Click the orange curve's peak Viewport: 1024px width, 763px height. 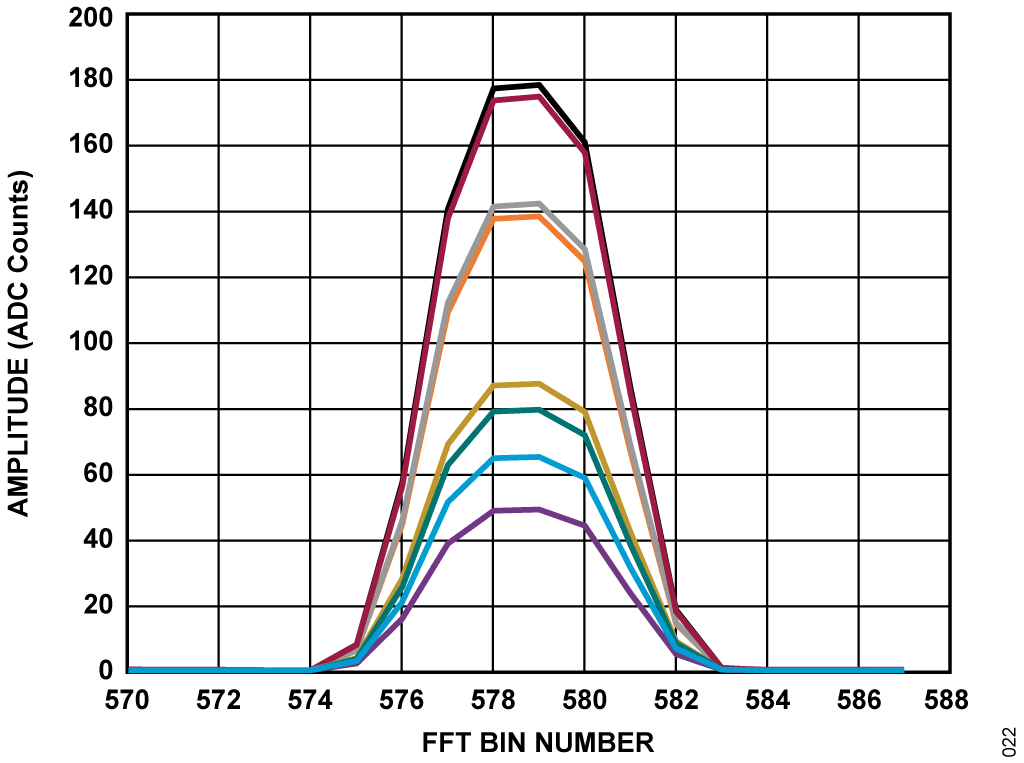click(x=539, y=216)
